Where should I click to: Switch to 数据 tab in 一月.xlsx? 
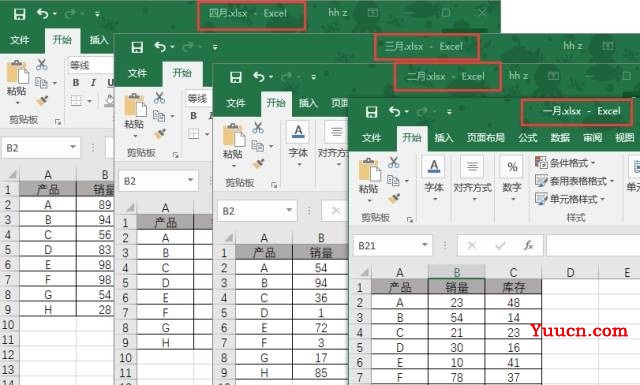pos(560,138)
